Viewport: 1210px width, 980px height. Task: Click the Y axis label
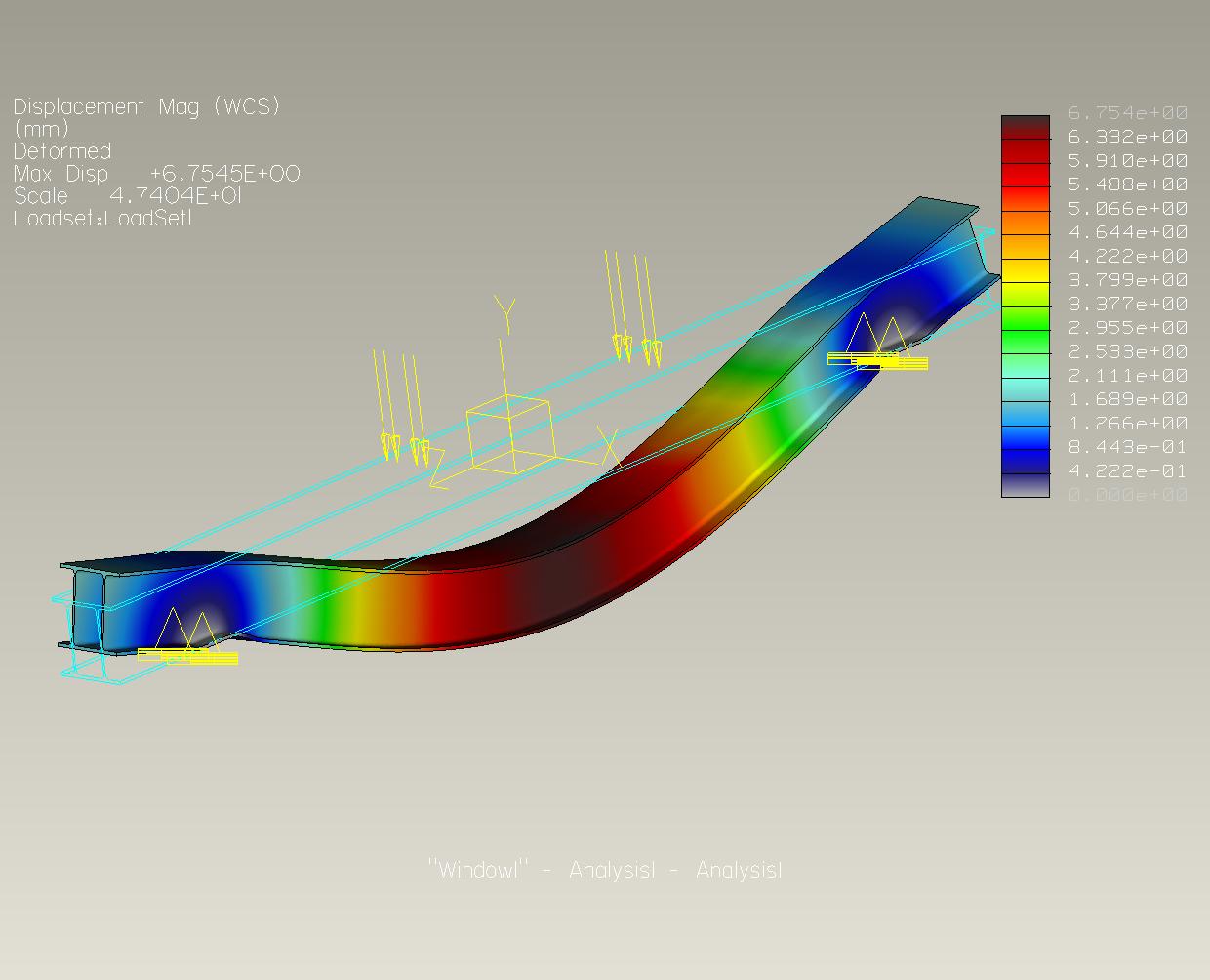(x=505, y=312)
